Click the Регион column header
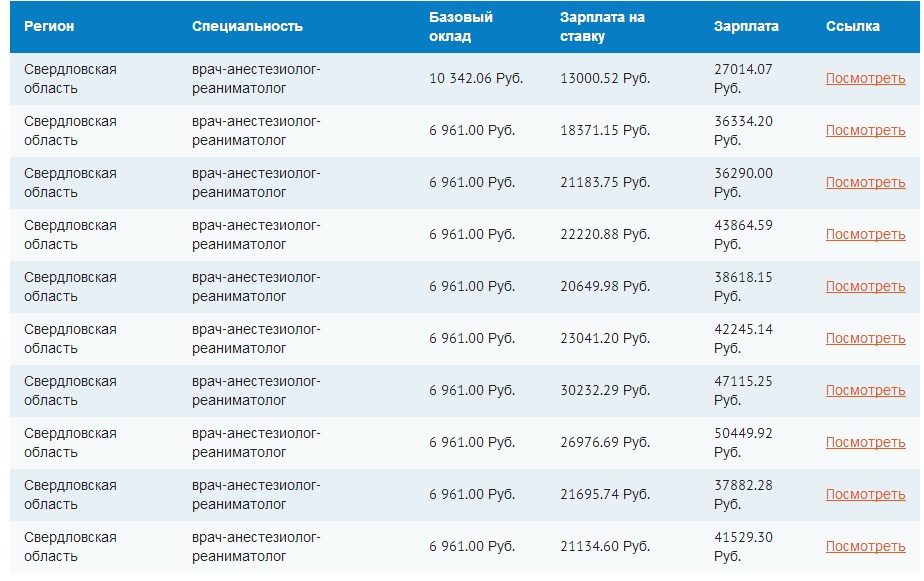 coord(49,27)
